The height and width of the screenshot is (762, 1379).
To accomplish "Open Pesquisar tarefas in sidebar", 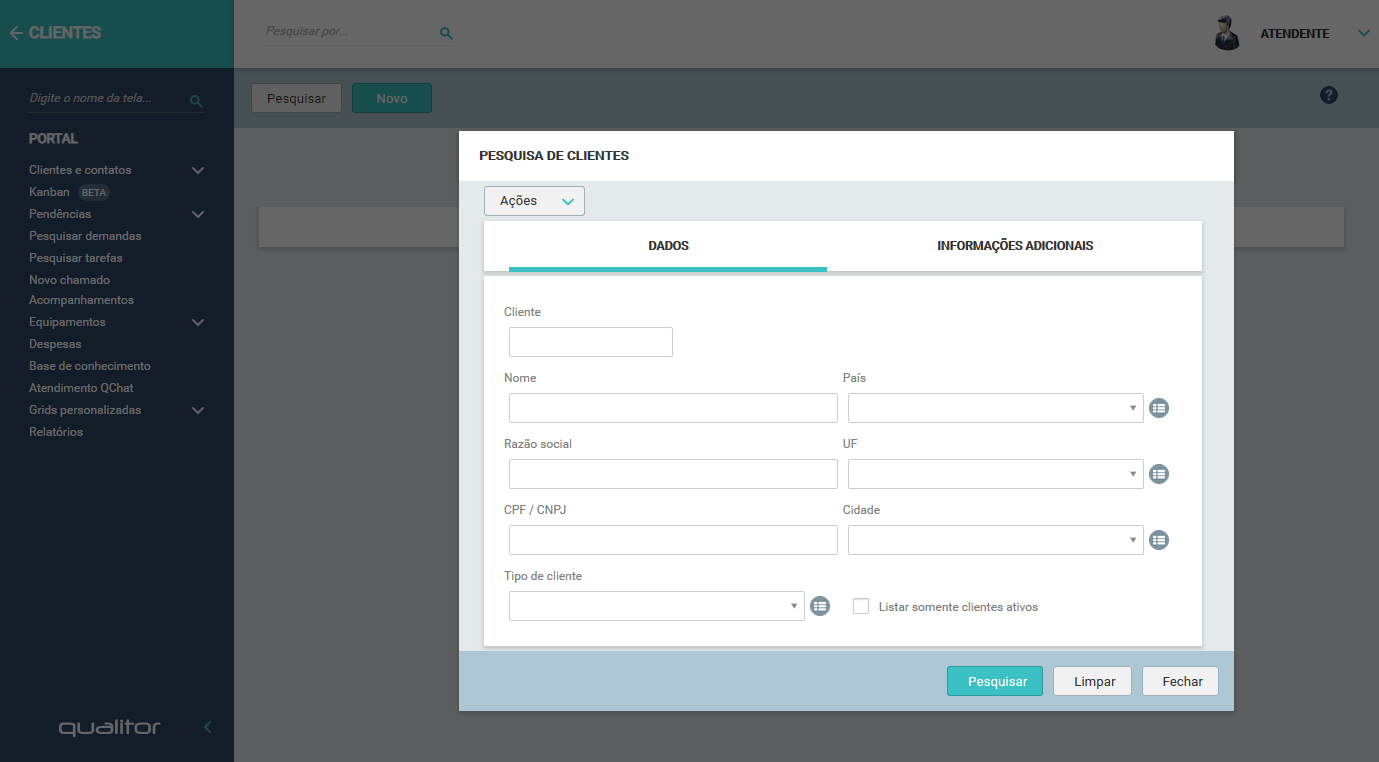I will tap(76, 258).
